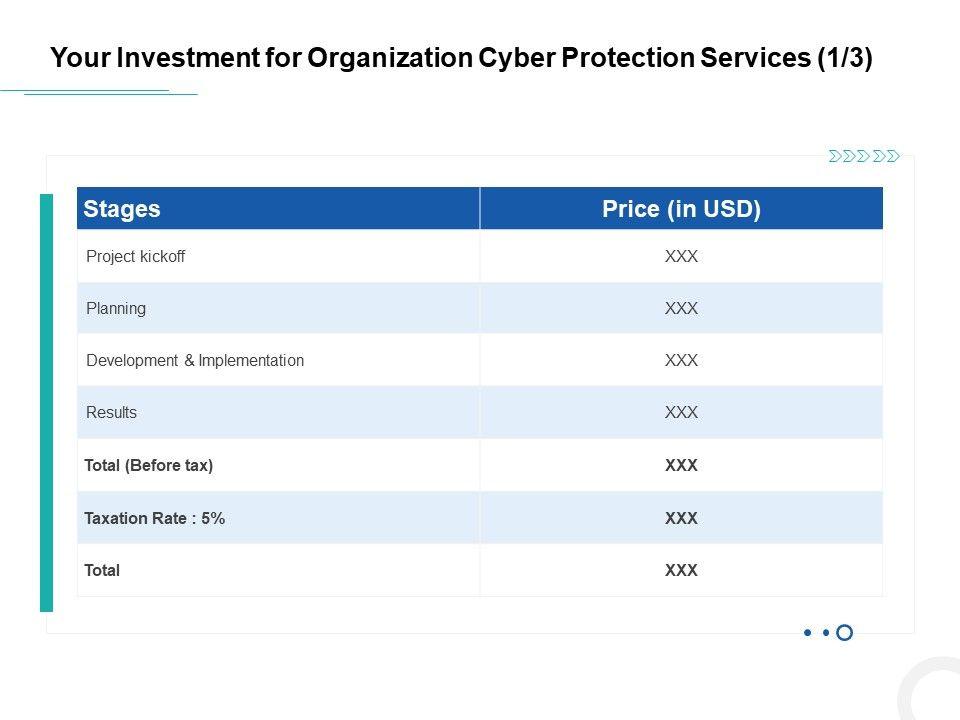This screenshot has width=960, height=720.
Task: Click Taxation Rate : 5% cell
Action: [155, 518]
